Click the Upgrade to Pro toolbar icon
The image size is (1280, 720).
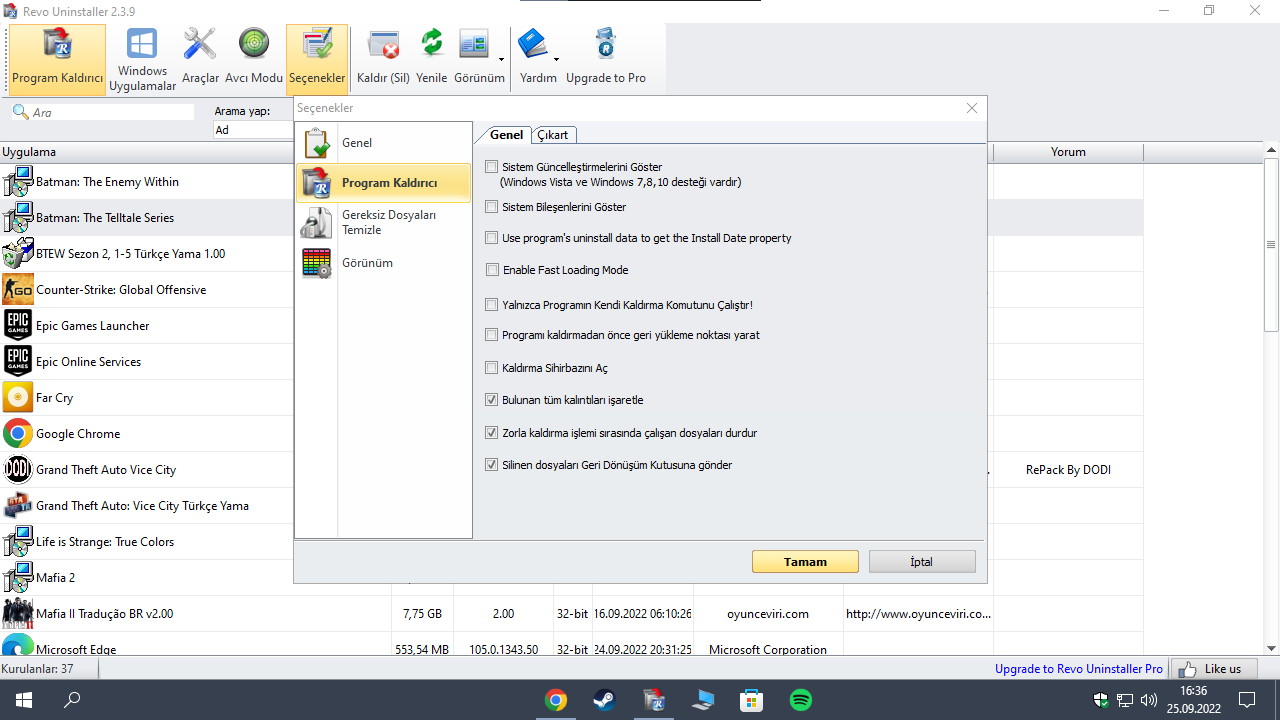click(605, 45)
